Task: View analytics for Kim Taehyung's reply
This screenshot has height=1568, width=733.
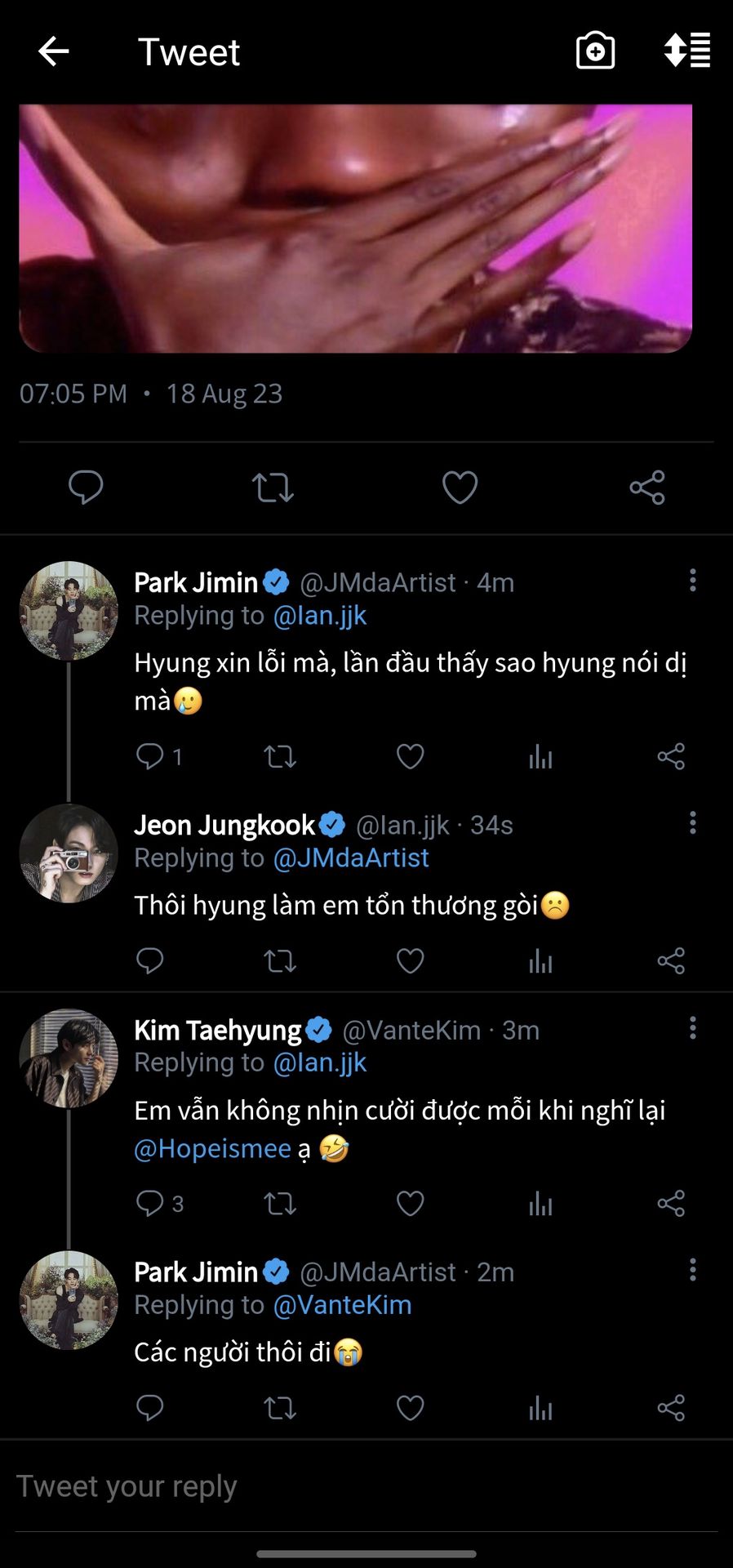Action: [540, 1203]
